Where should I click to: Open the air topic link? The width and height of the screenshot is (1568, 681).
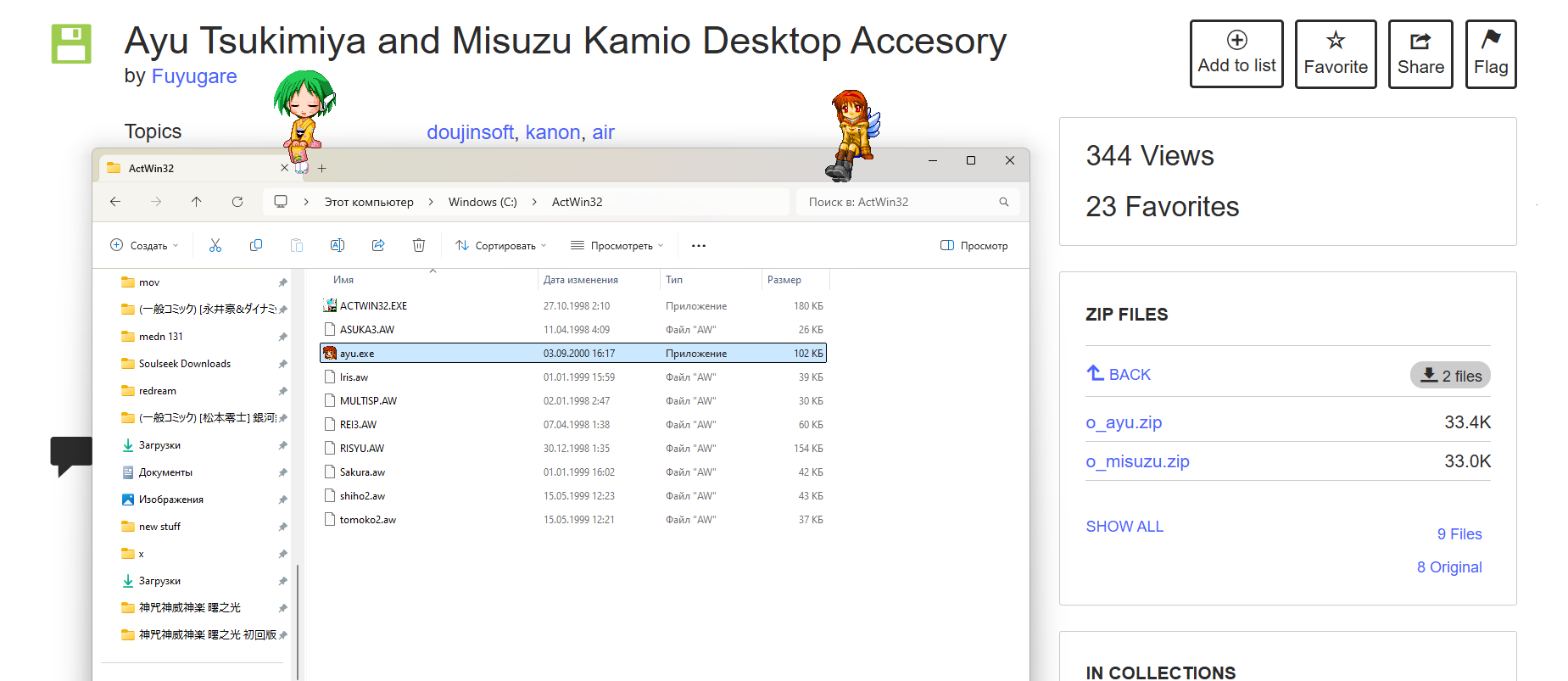click(x=603, y=132)
